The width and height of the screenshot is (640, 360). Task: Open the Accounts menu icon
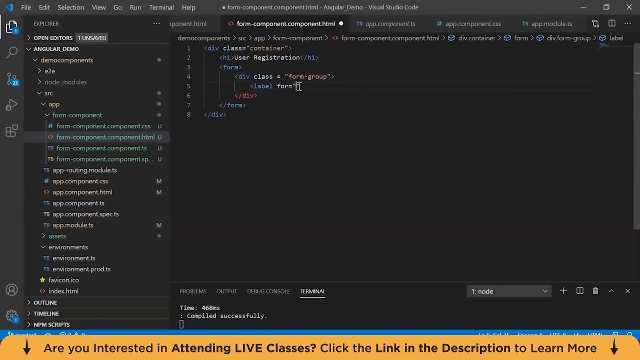pyautogui.click(x=12, y=290)
